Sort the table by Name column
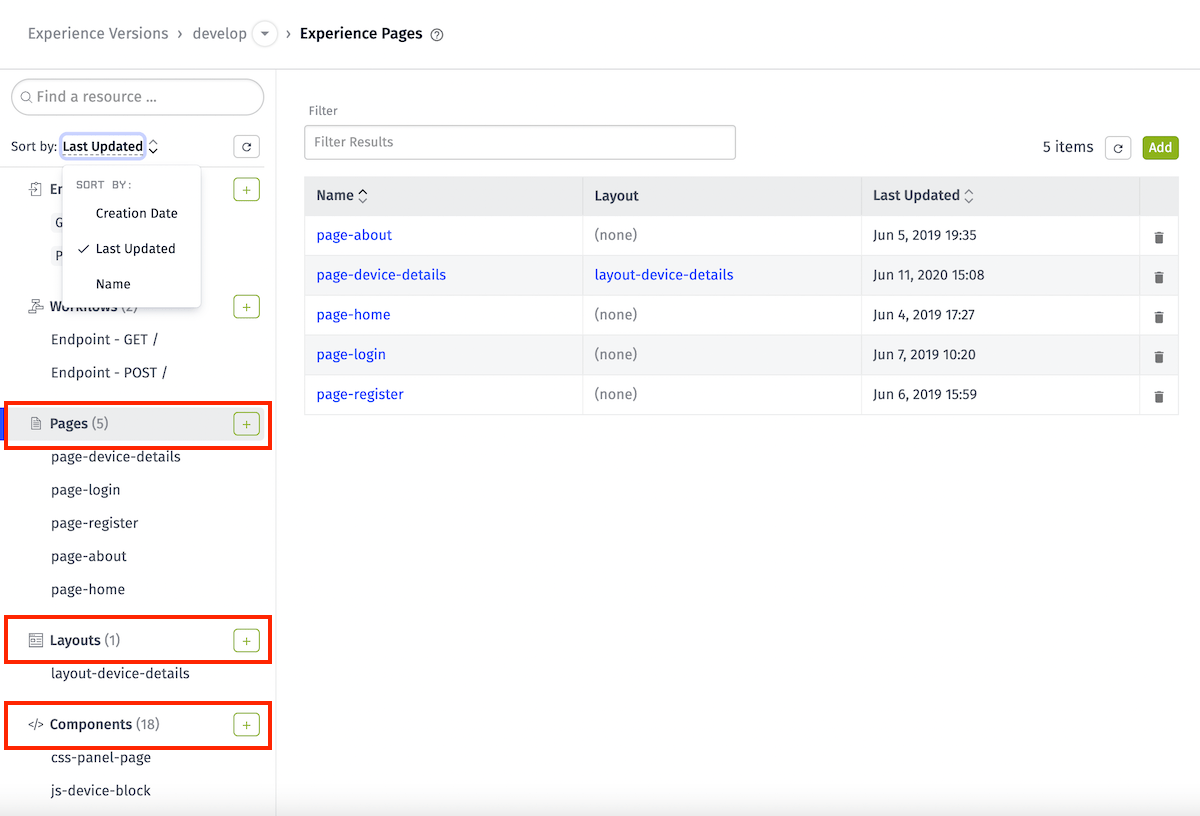 [342, 196]
